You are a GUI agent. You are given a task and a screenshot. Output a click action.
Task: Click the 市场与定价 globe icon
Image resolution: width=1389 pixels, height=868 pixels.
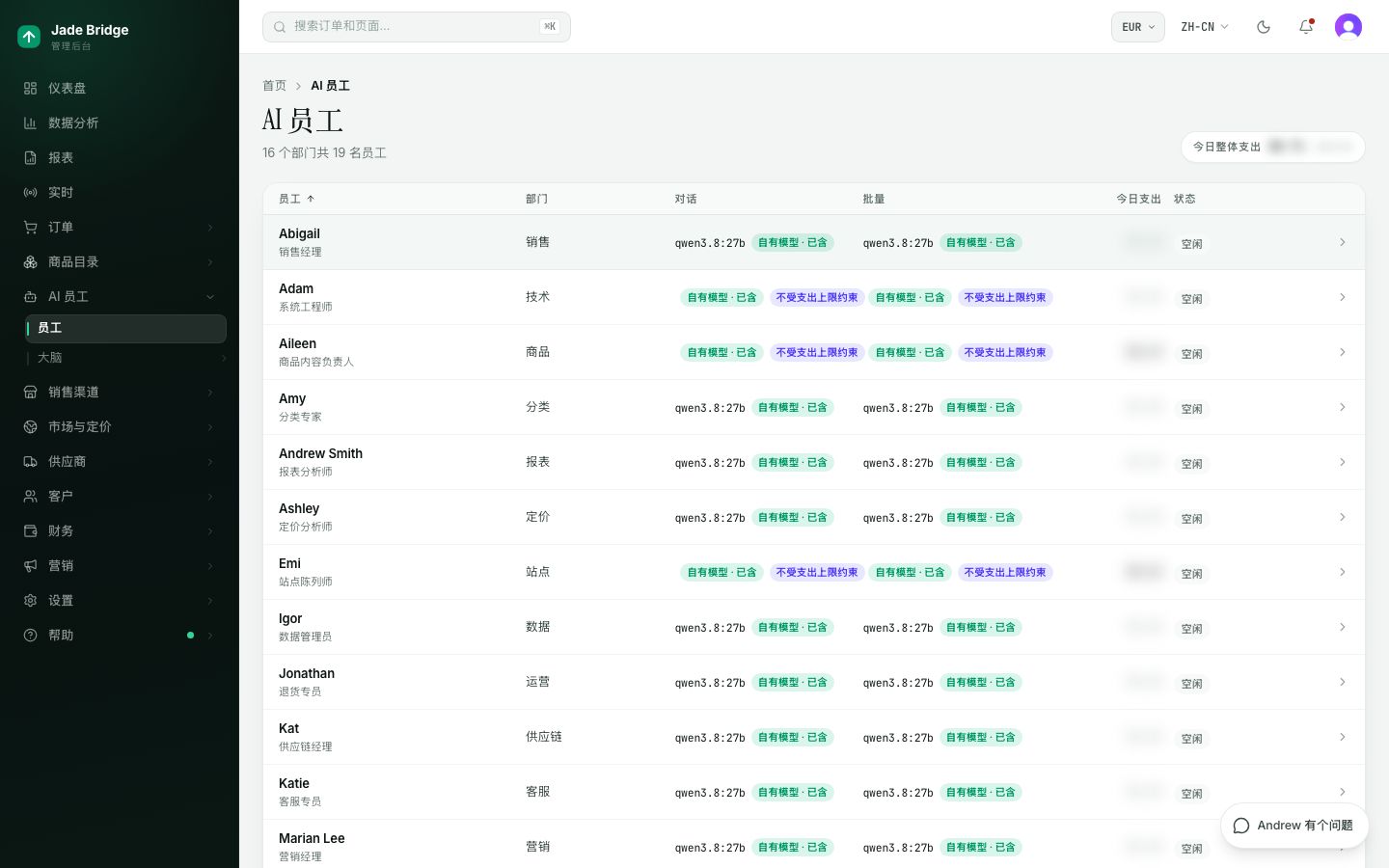tap(30, 426)
